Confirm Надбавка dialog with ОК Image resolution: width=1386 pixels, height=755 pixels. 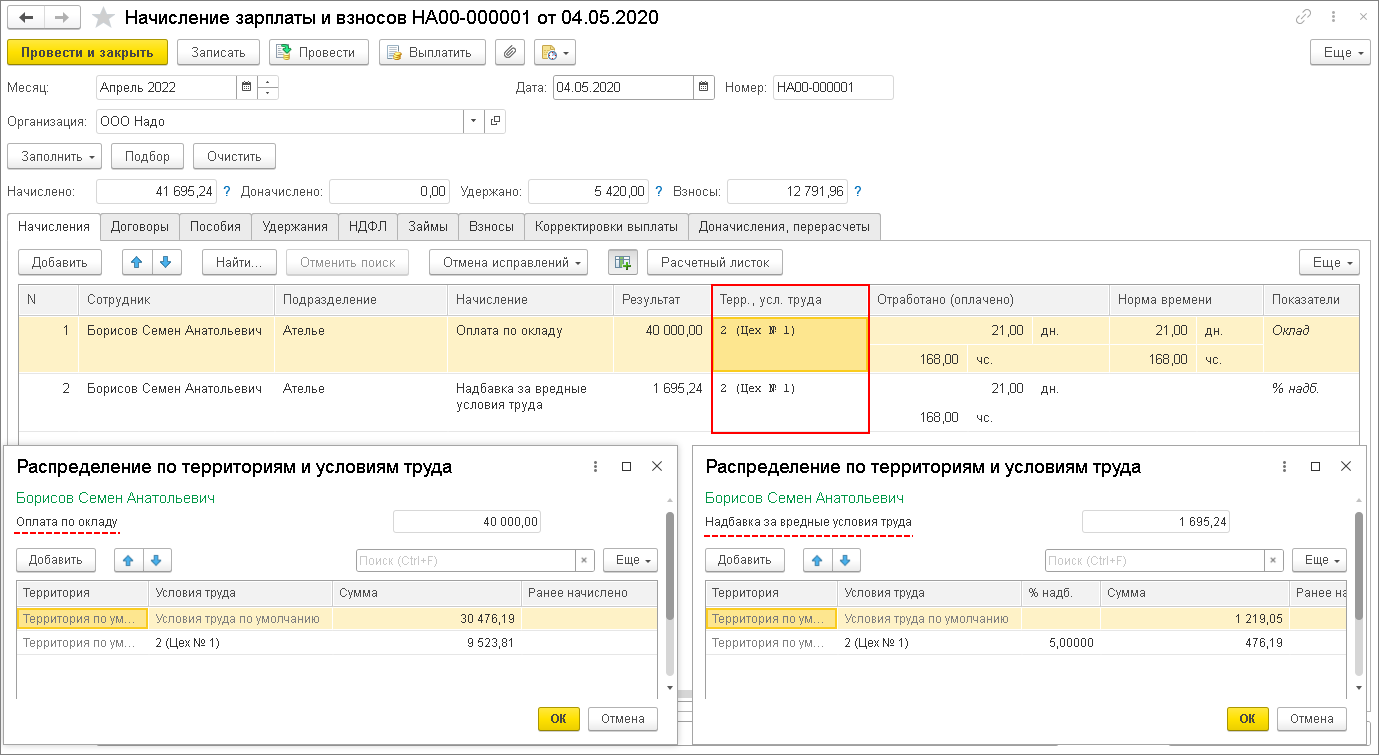pyautogui.click(x=1247, y=718)
